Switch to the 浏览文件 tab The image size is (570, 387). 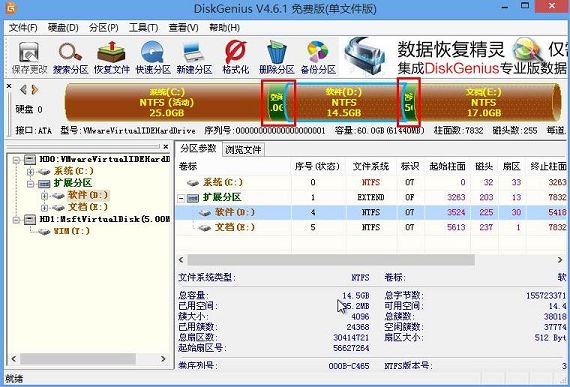tap(243, 150)
